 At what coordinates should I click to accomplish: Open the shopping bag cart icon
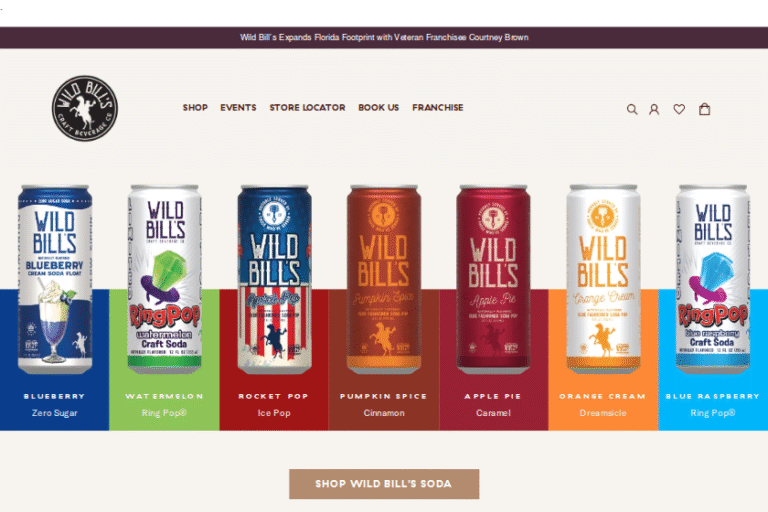coord(704,109)
